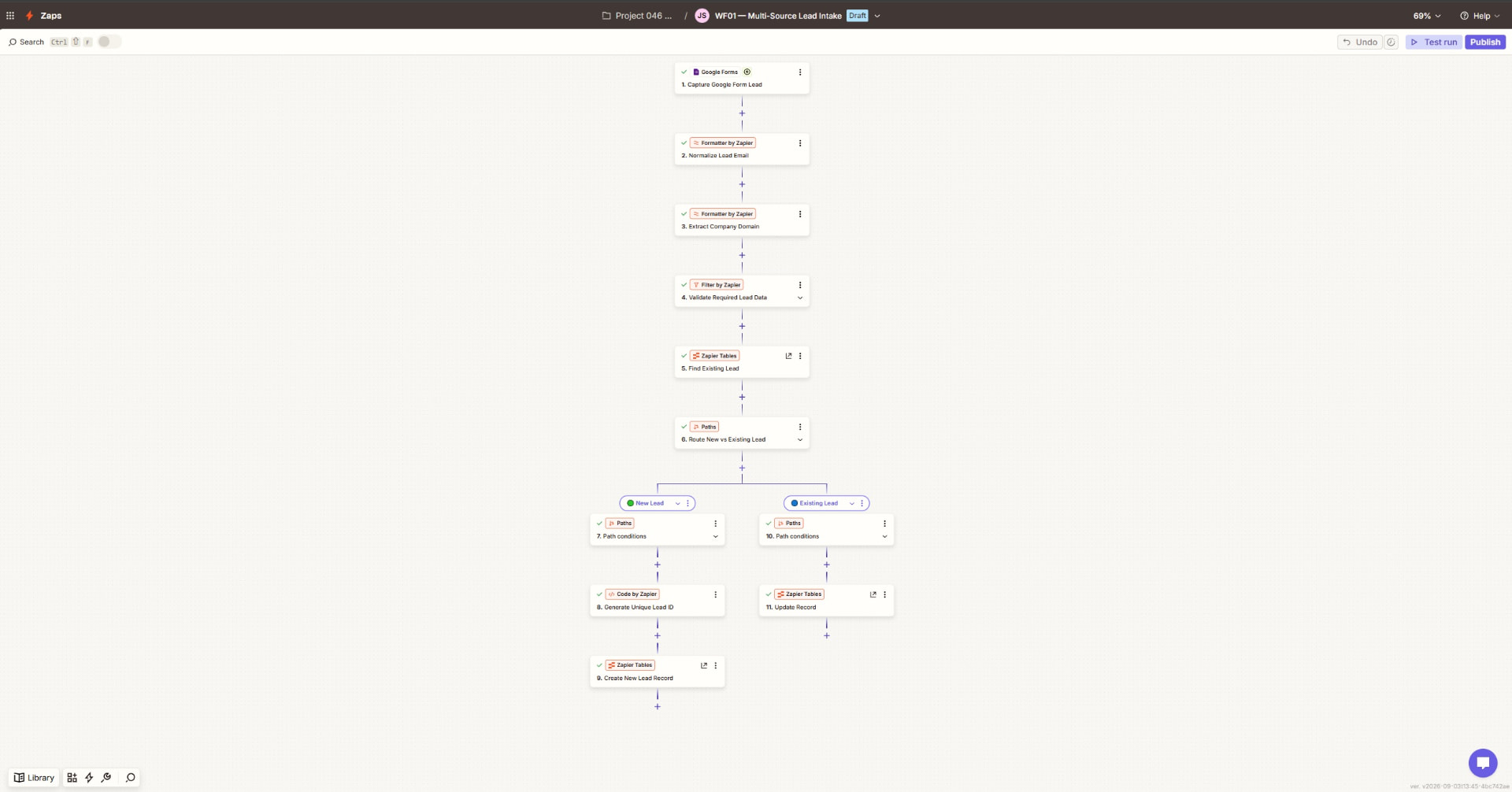Add a step below Create New Lead Record
Viewport: 1512px width, 792px height.
click(x=658, y=706)
